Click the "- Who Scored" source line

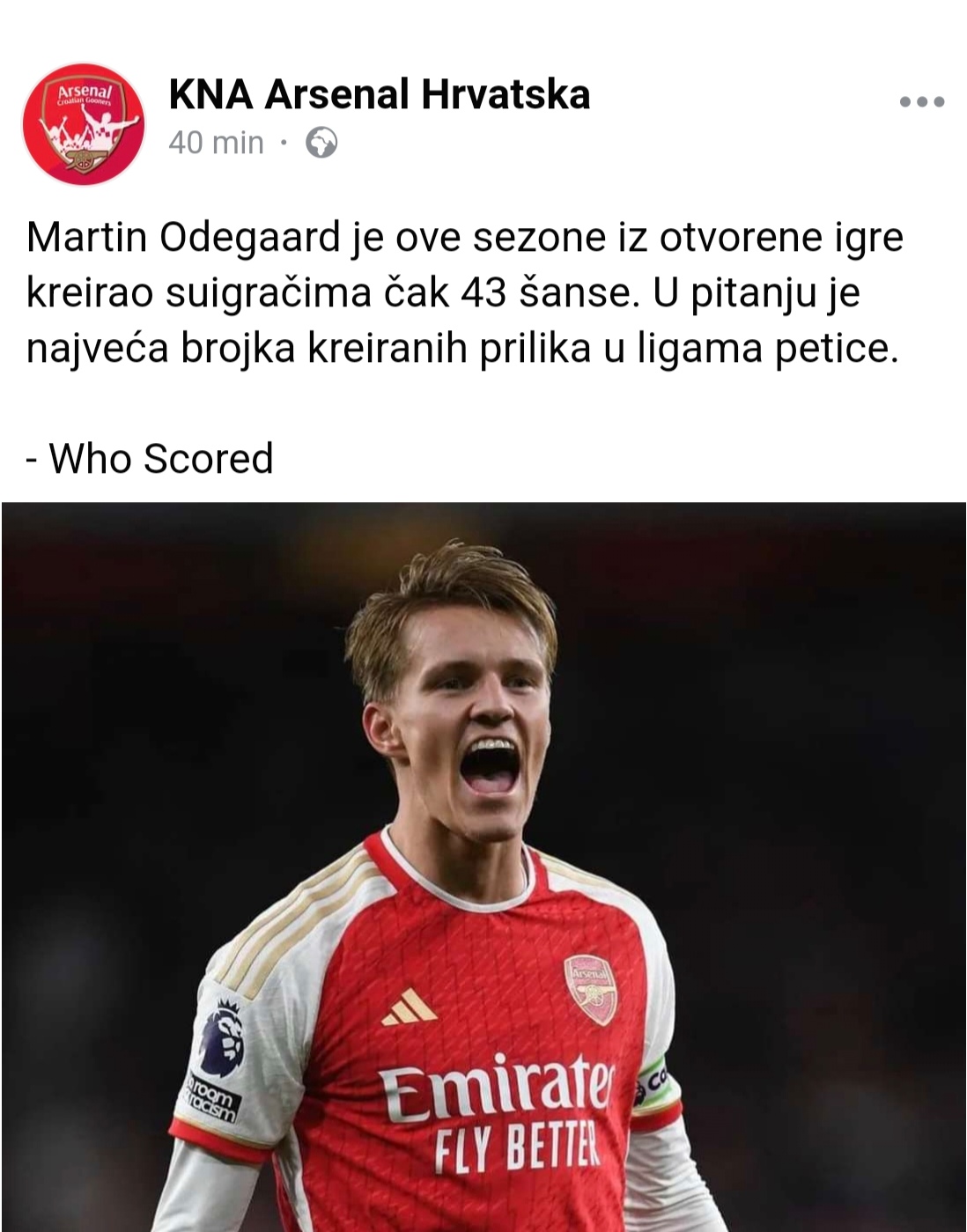(x=150, y=459)
